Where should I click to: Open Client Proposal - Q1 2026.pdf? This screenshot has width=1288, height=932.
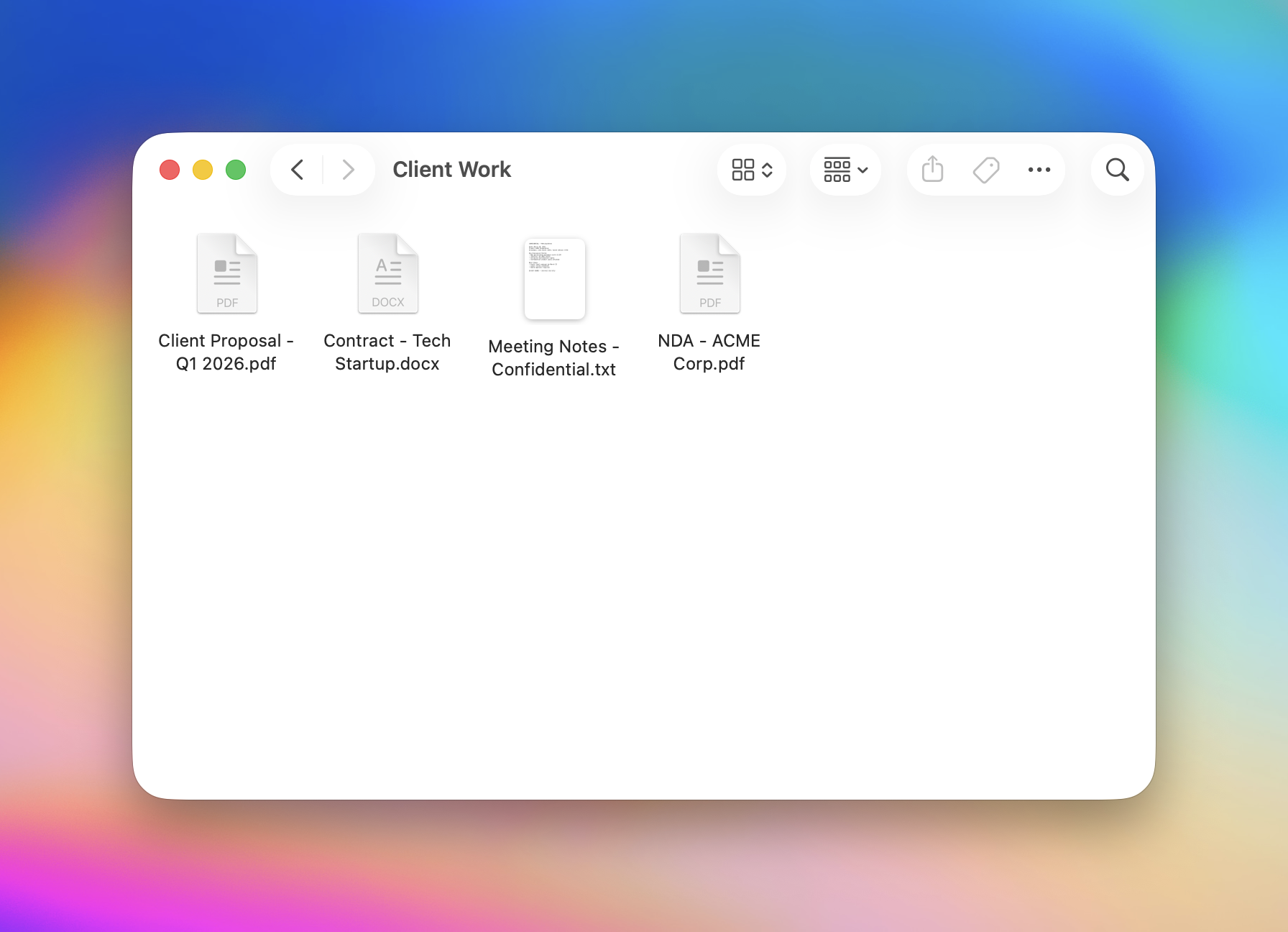pyautogui.click(x=227, y=273)
